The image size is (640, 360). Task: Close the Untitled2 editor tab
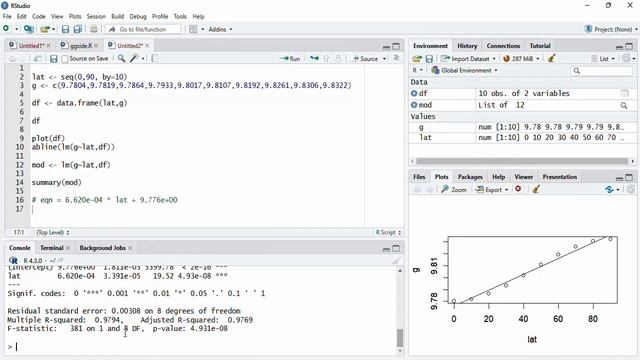[x=147, y=46]
